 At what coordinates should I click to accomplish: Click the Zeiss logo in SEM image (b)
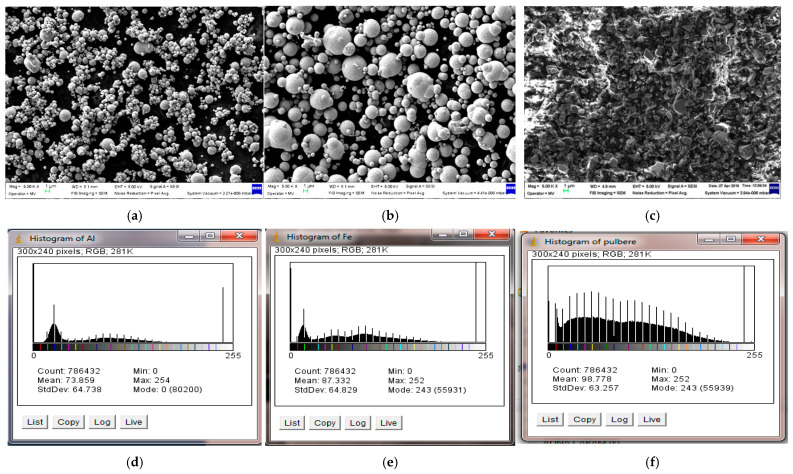[511, 189]
